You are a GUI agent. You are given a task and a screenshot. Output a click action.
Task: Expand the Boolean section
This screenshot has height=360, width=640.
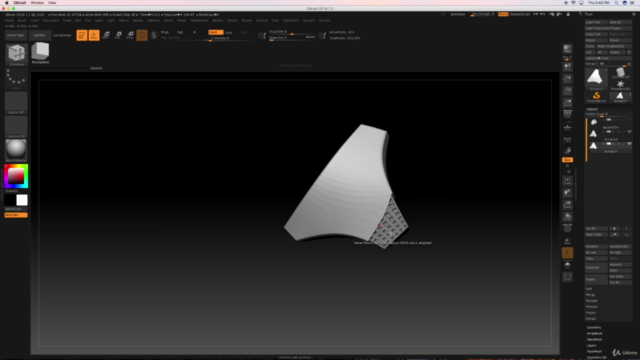[x=591, y=301]
